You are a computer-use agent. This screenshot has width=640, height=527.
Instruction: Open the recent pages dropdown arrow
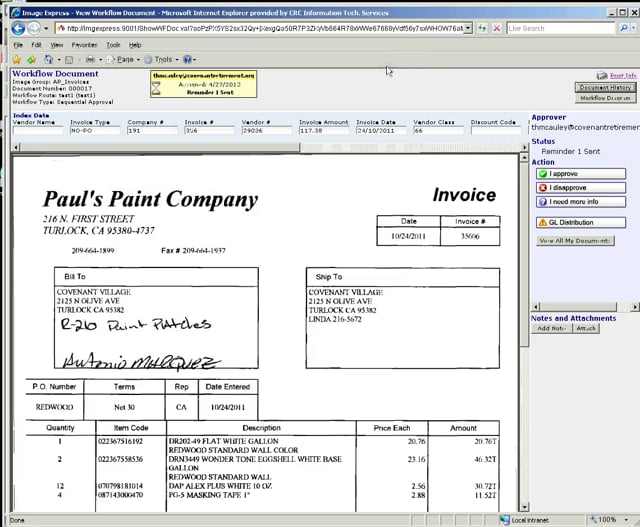coord(46,29)
